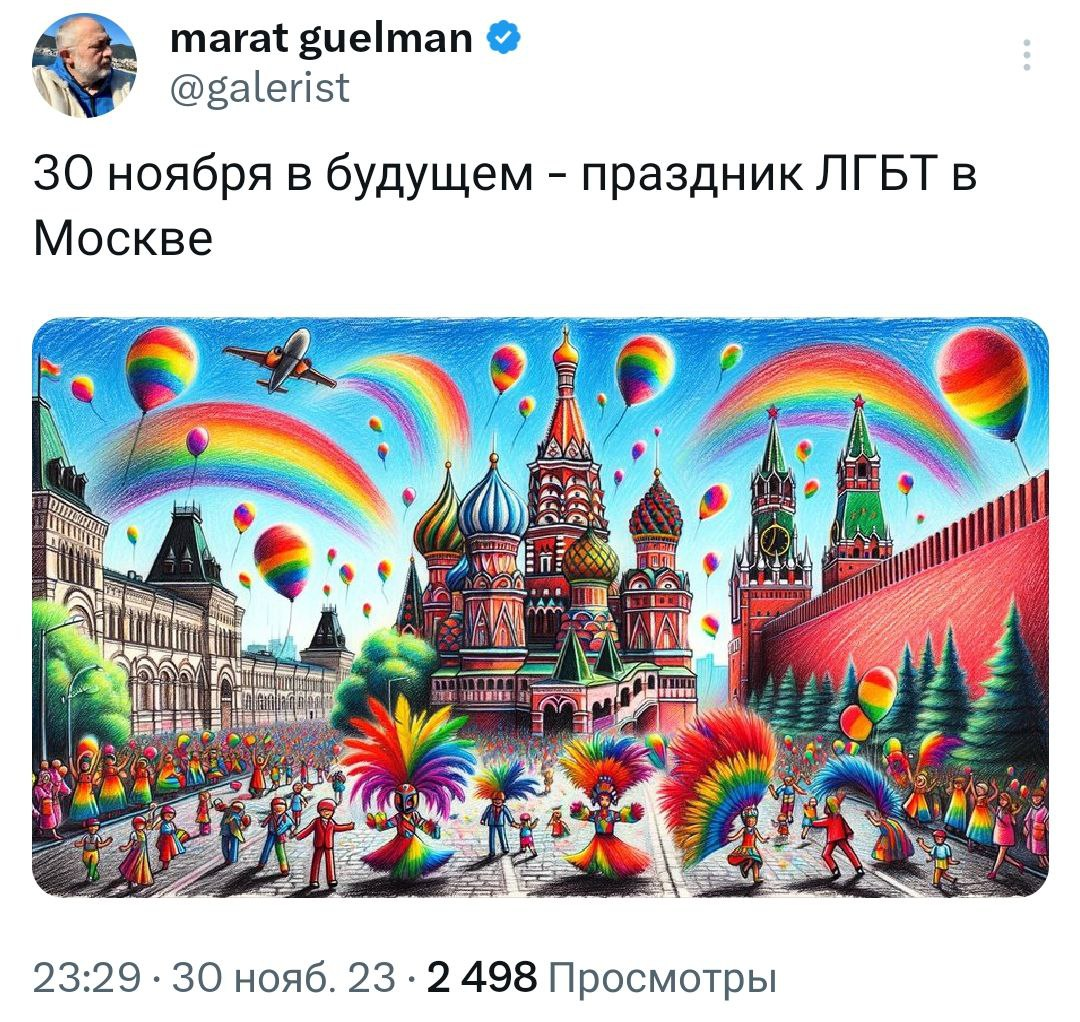Click the word Просмотры

[663, 977]
